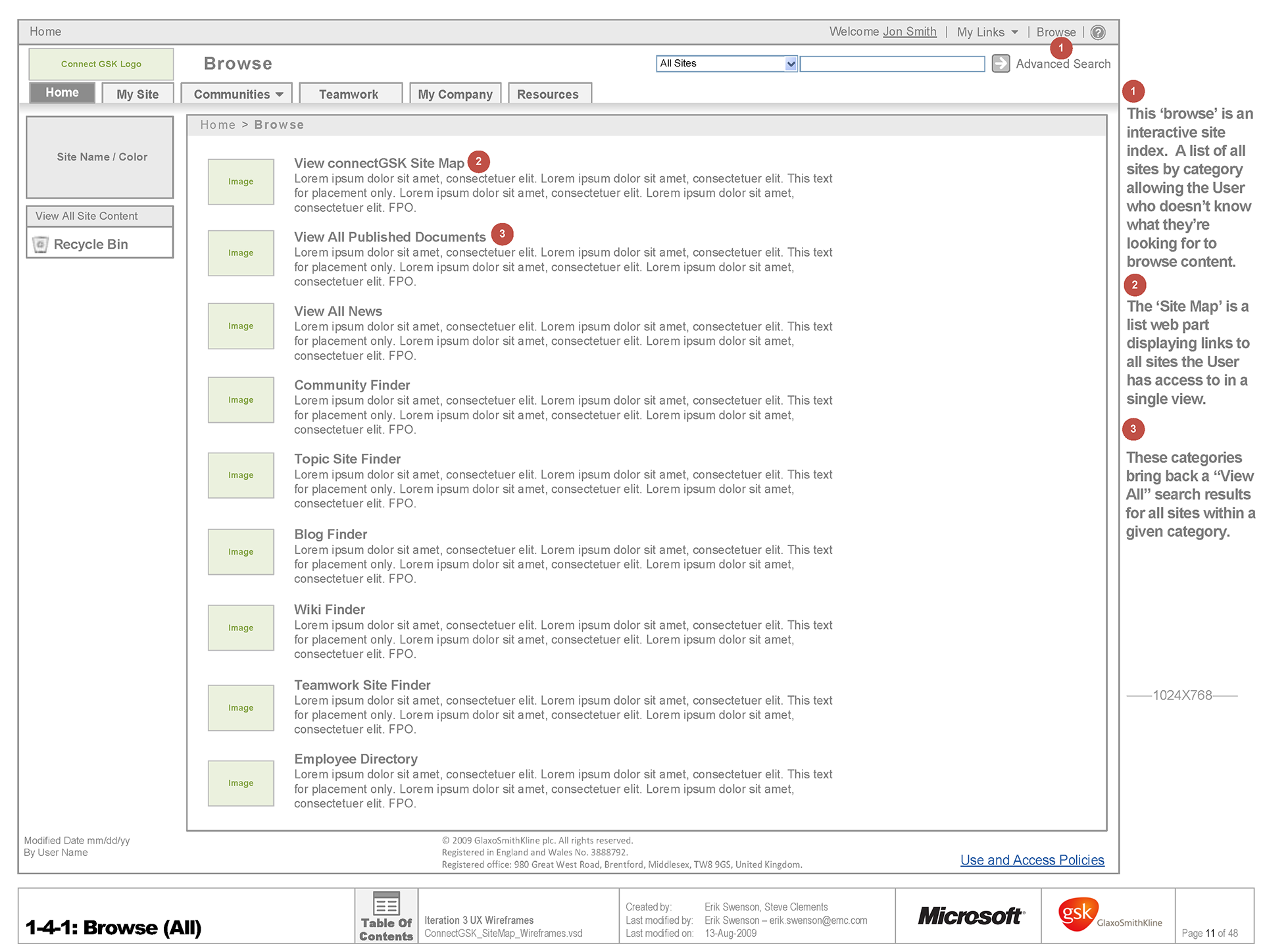Click inside the search text field
This screenshot has height=952, width=1263.
[x=891, y=64]
